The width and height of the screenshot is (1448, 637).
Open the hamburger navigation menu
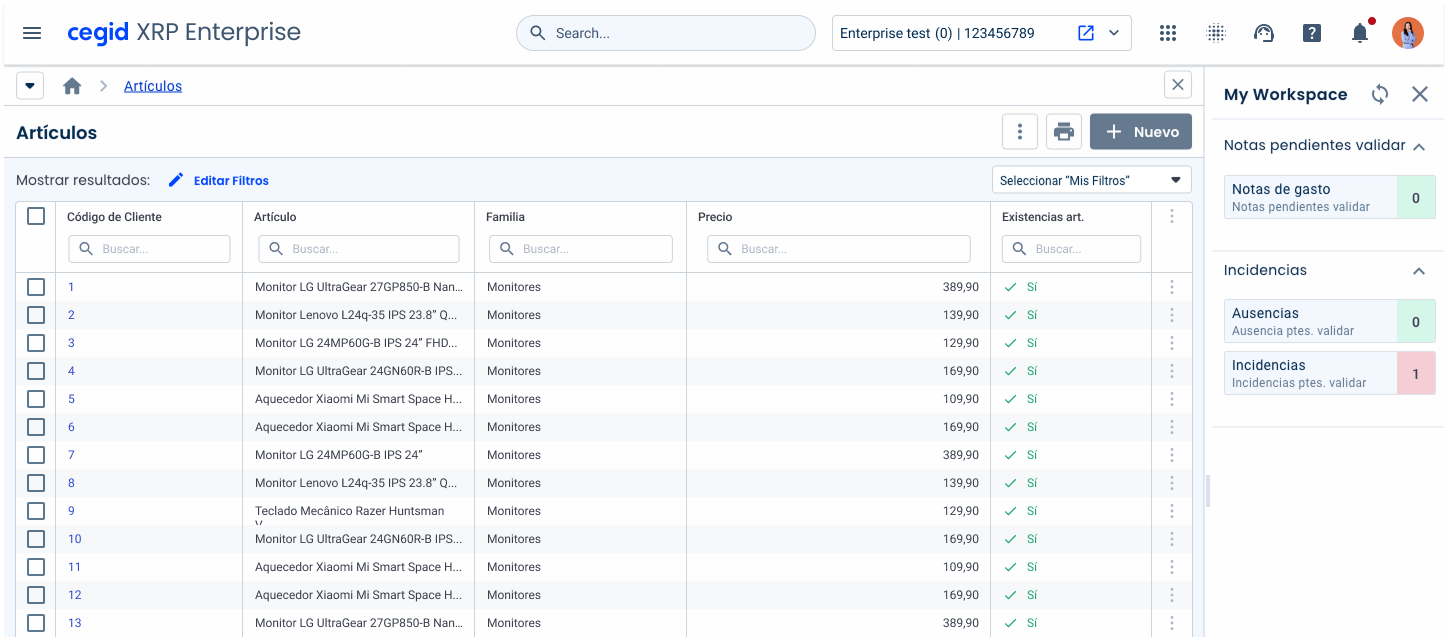[x=32, y=33]
